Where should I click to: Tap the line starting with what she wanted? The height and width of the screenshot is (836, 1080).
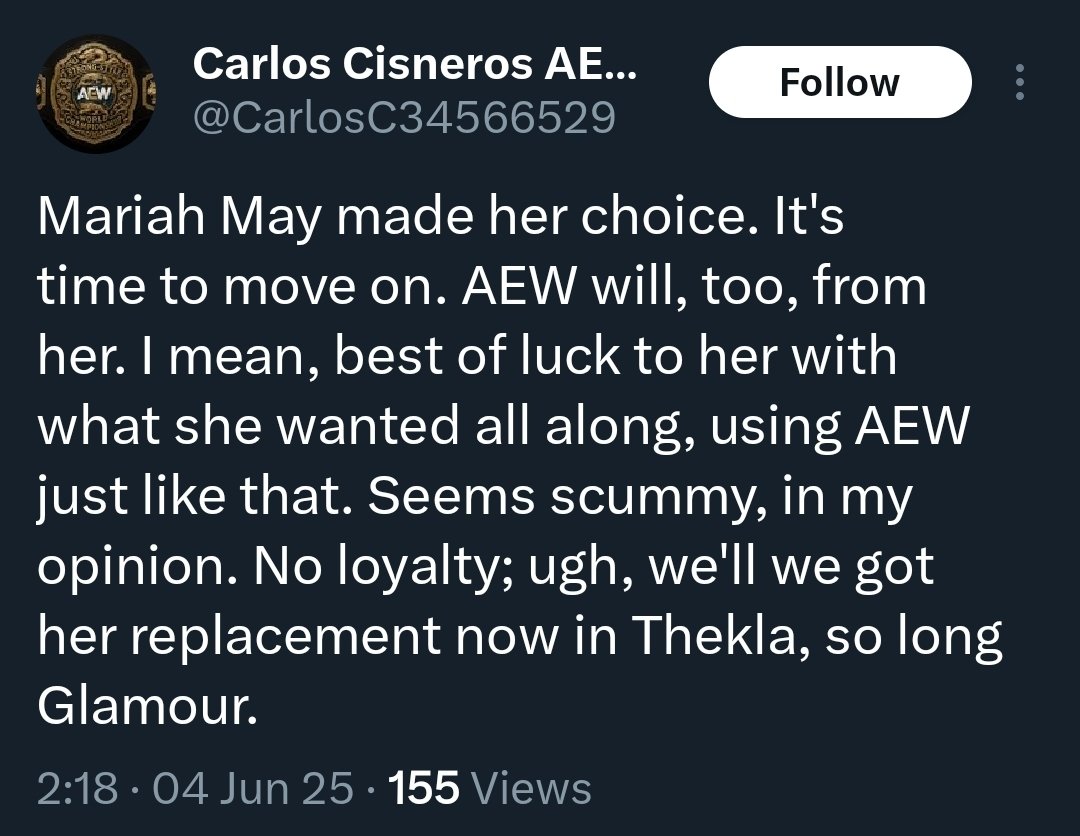tap(503, 427)
